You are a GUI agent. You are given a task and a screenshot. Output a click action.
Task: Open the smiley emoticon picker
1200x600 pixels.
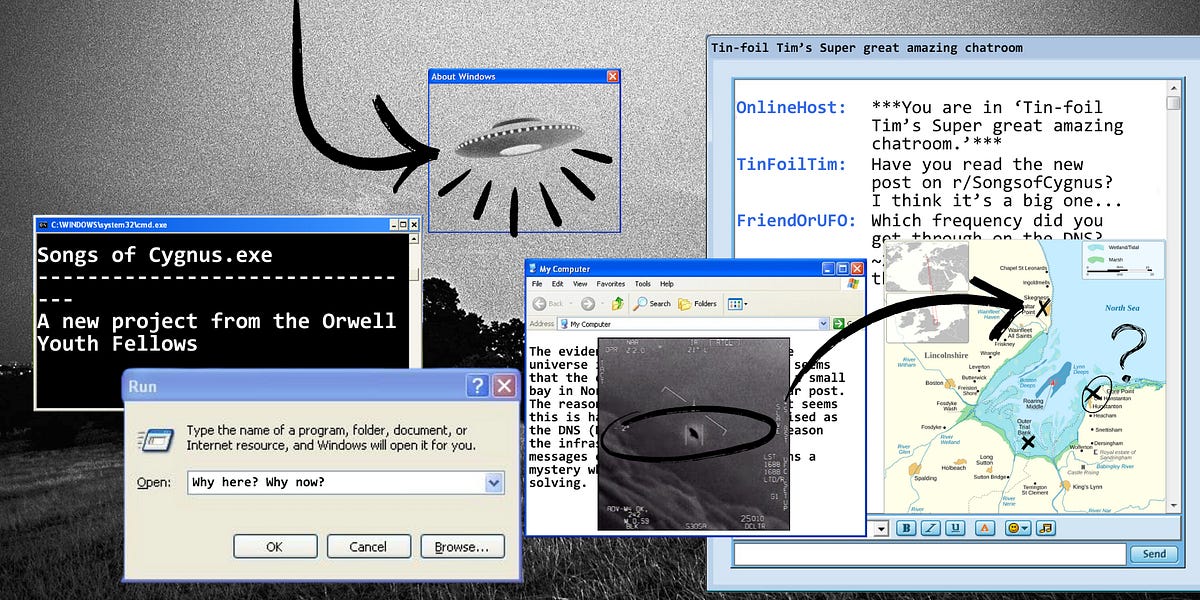click(1018, 528)
